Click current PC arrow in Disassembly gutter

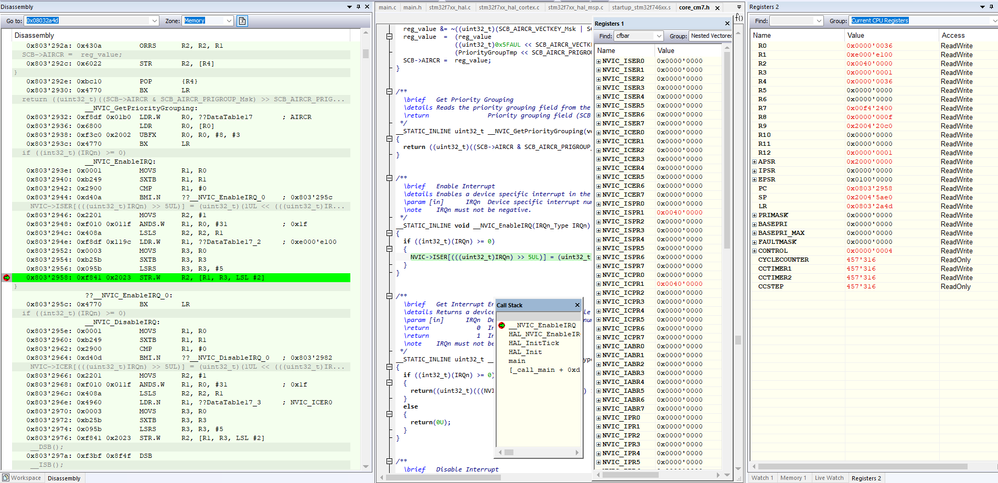[x=7, y=278]
